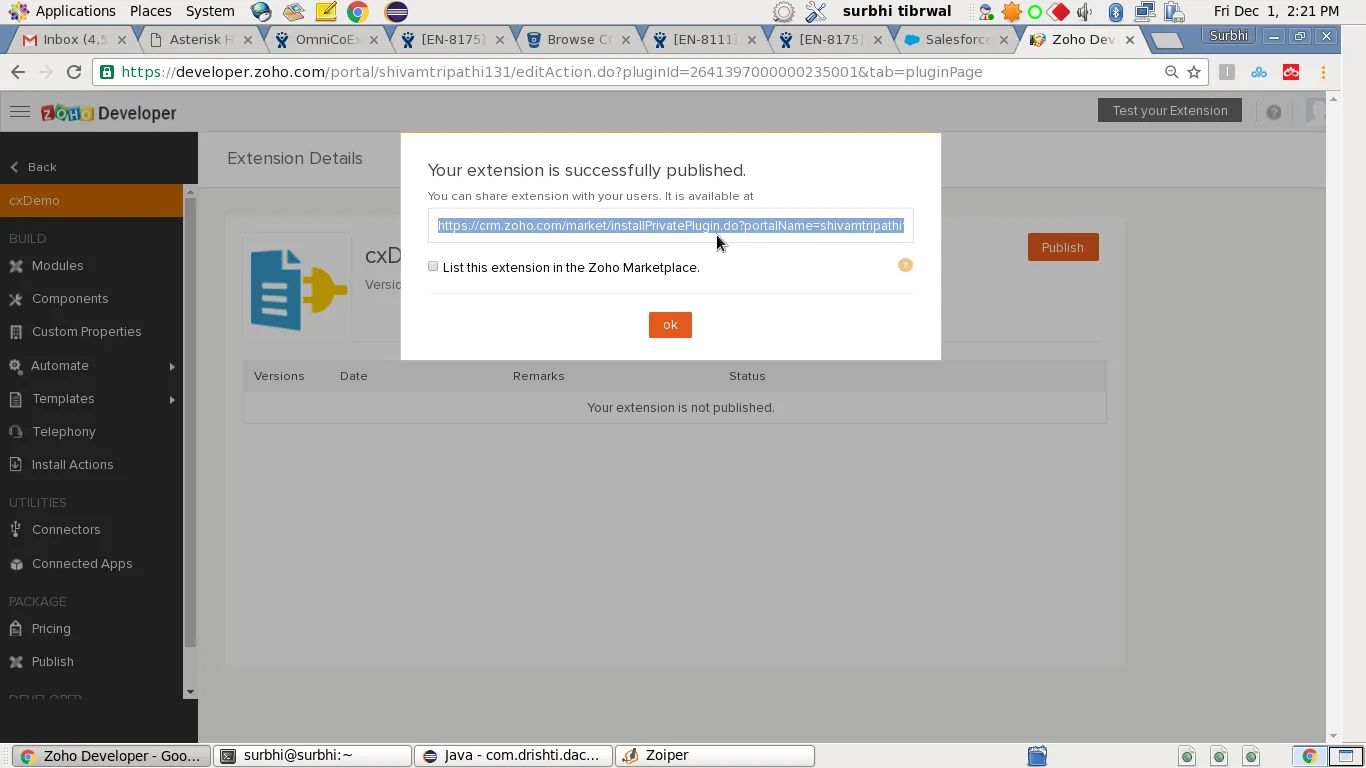Switch to the Inbox Gmail tab
Screen dimensions: 1366x768
coord(75,40)
